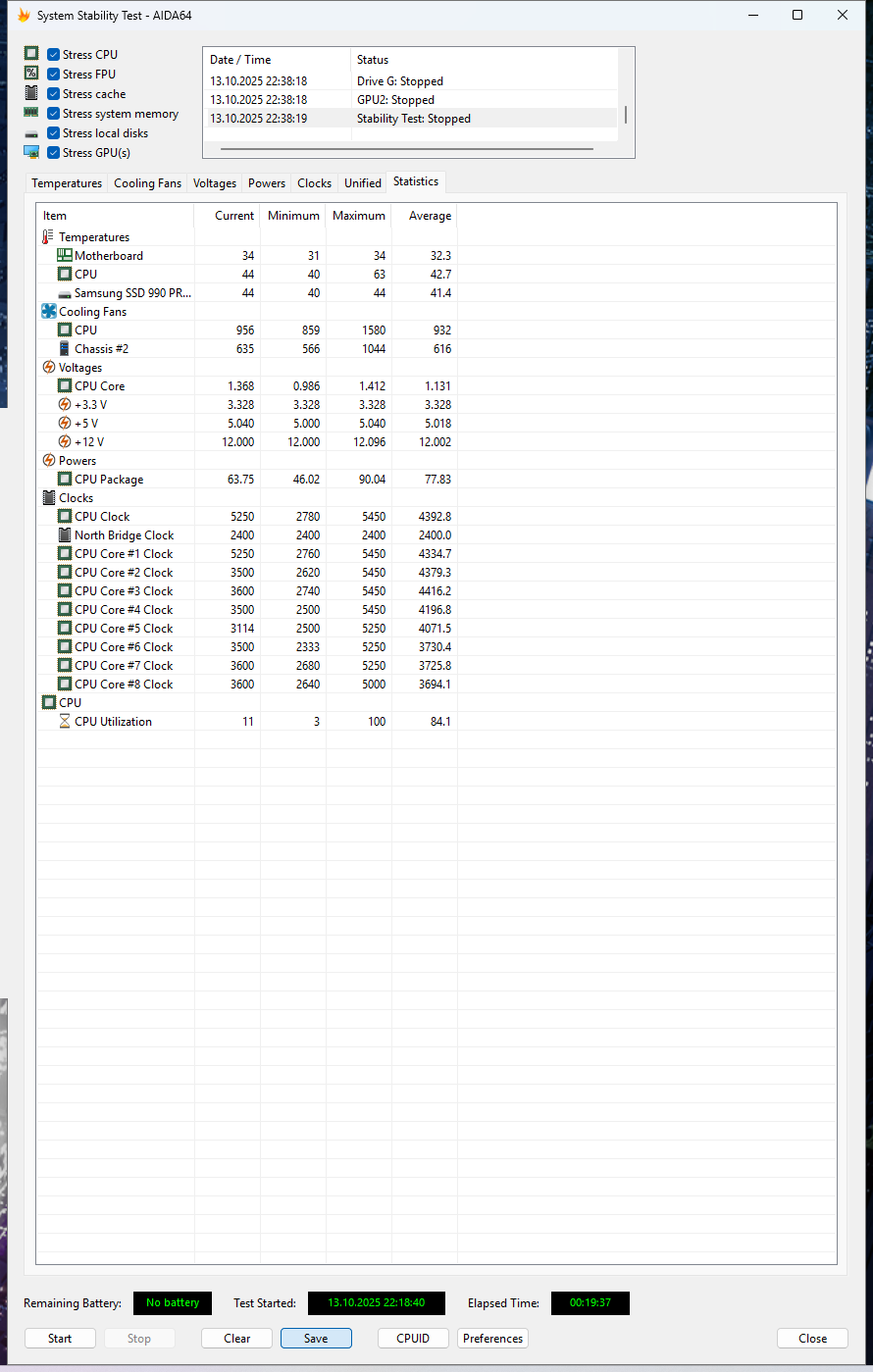Screen dimensions: 873x1372
Task: Disable the Stress FPU checkbox
Action: click(53, 73)
